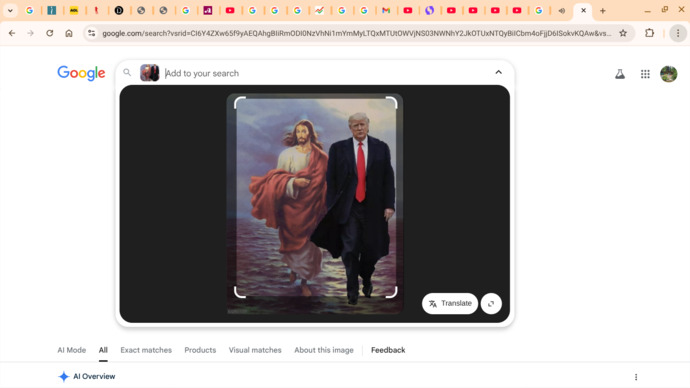Click the magnifier search icon in the search box
This screenshot has height=388, width=690.
click(127, 73)
